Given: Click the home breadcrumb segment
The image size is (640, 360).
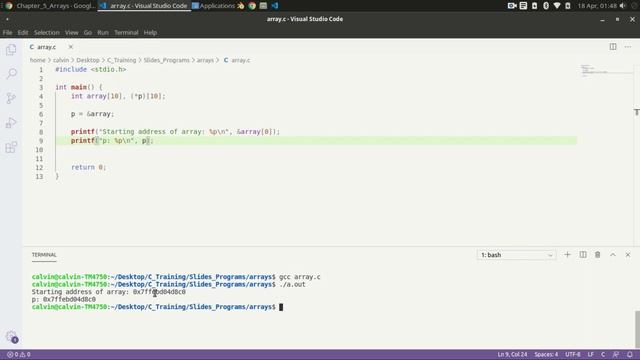Looking at the screenshot, I should [x=38, y=60].
